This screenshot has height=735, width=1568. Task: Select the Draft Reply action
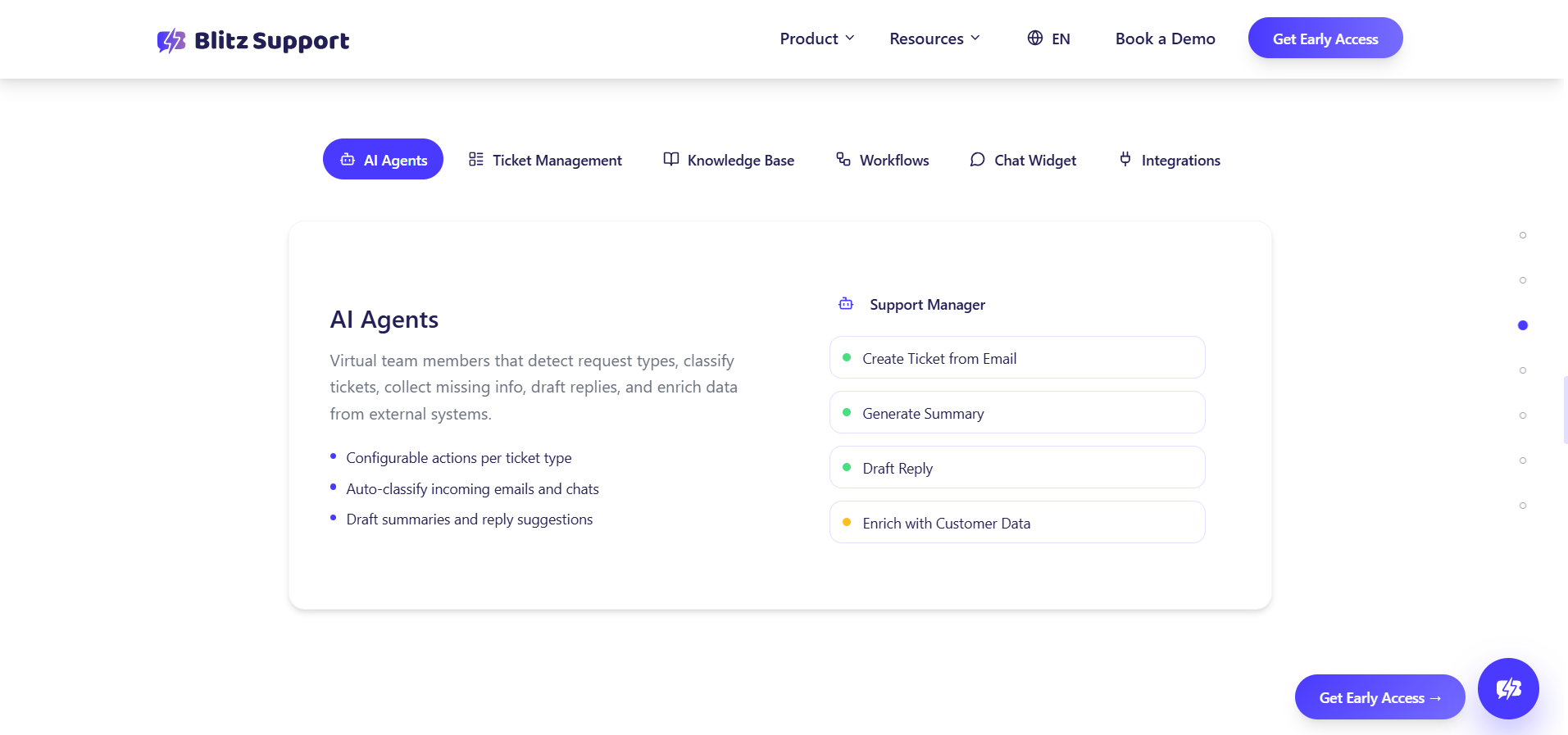tap(1017, 468)
